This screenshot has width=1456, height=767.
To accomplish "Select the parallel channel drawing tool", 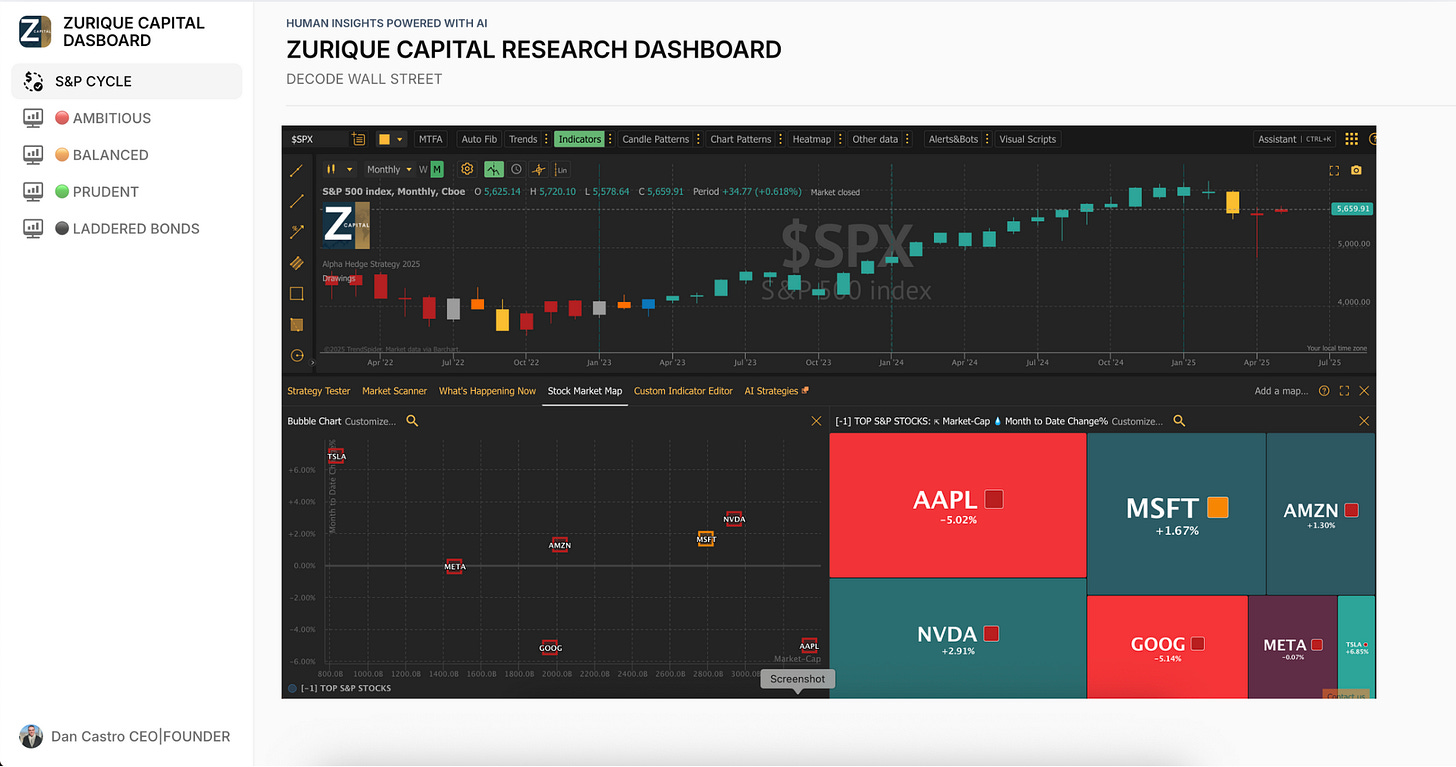I will click(297, 263).
